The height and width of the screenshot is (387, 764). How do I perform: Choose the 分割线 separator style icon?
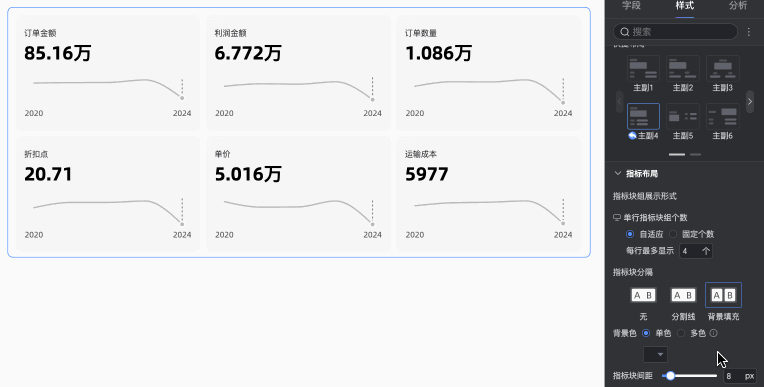(683, 295)
